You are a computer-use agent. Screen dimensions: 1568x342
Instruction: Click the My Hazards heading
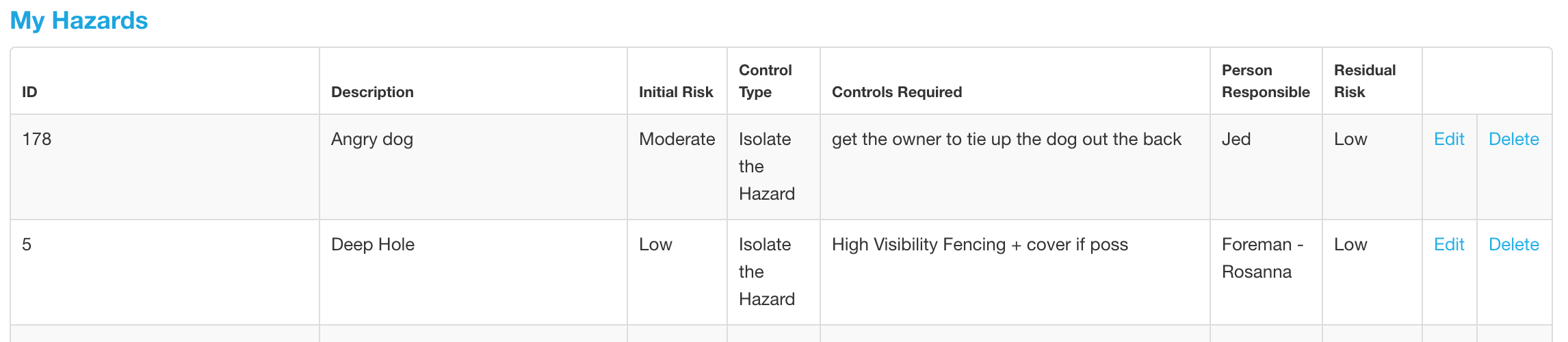pyautogui.click(x=79, y=21)
